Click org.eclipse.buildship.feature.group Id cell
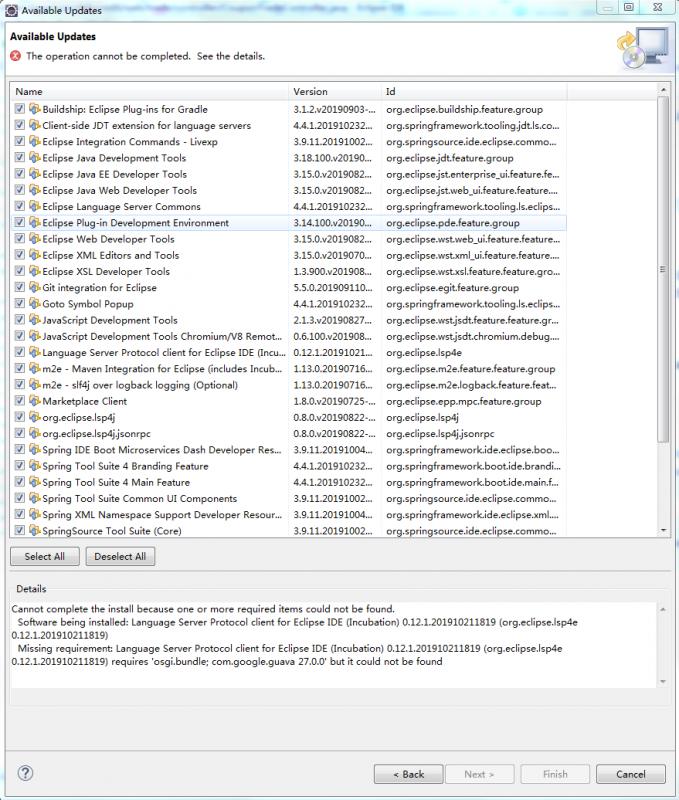This screenshot has height=800, width=679. click(464, 110)
